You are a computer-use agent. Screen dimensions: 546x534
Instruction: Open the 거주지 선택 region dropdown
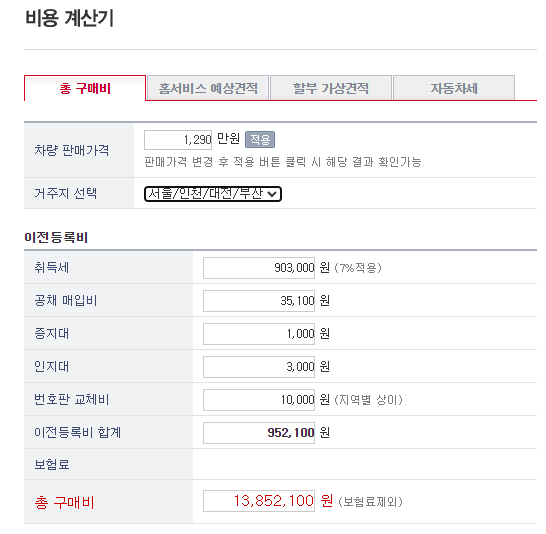(213, 194)
